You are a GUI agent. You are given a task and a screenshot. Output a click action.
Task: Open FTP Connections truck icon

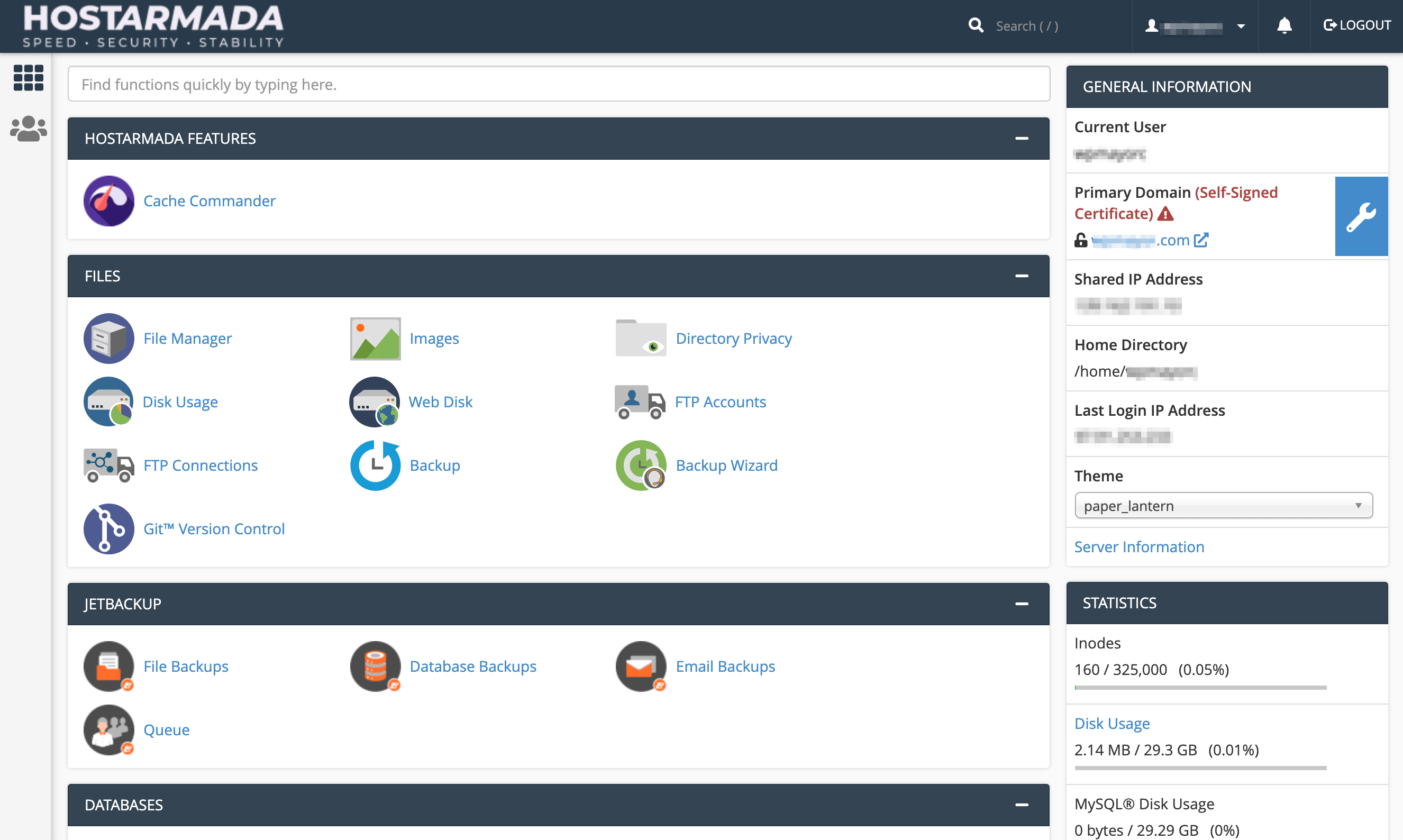(108, 465)
